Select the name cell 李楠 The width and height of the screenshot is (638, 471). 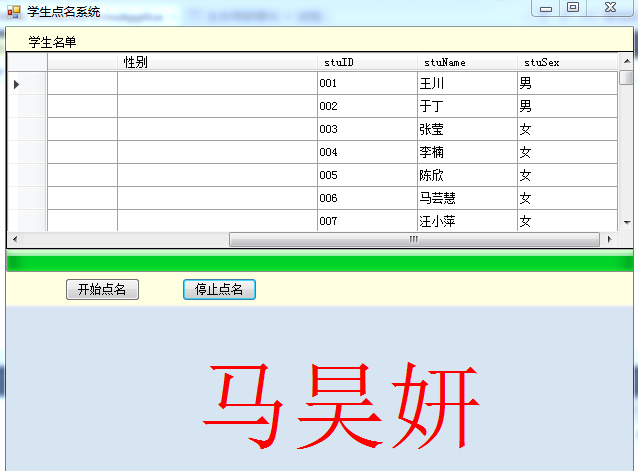[468, 152]
